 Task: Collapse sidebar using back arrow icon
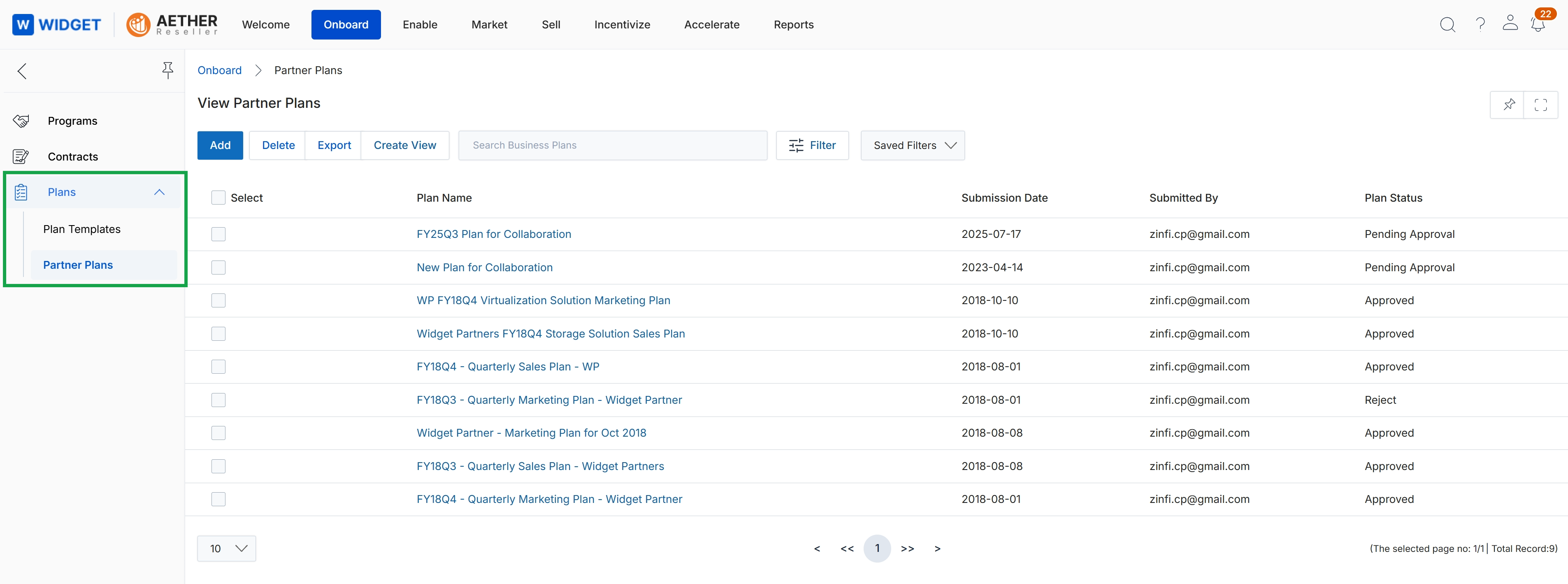point(22,71)
